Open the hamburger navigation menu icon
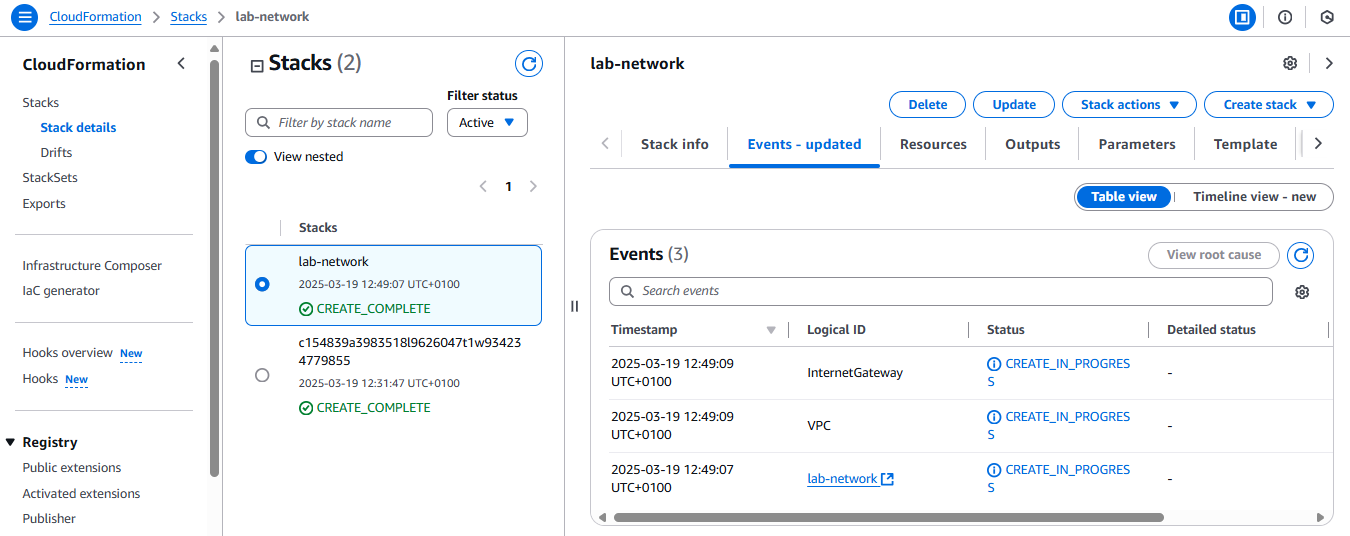This screenshot has height=536, width=1350. pyautogui.click(x=24, y=17)
